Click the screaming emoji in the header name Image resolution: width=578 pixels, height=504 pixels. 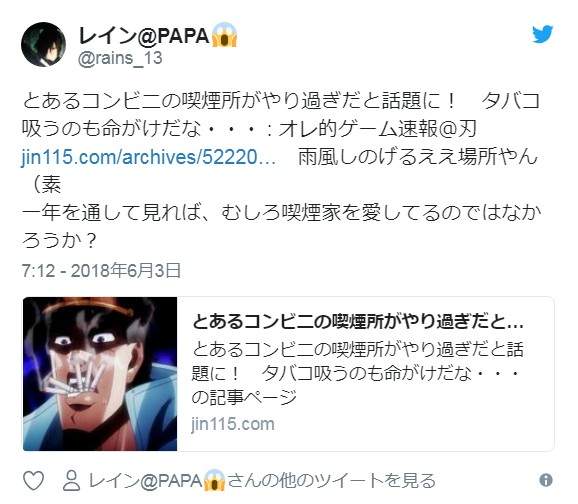tap(224, 35)
